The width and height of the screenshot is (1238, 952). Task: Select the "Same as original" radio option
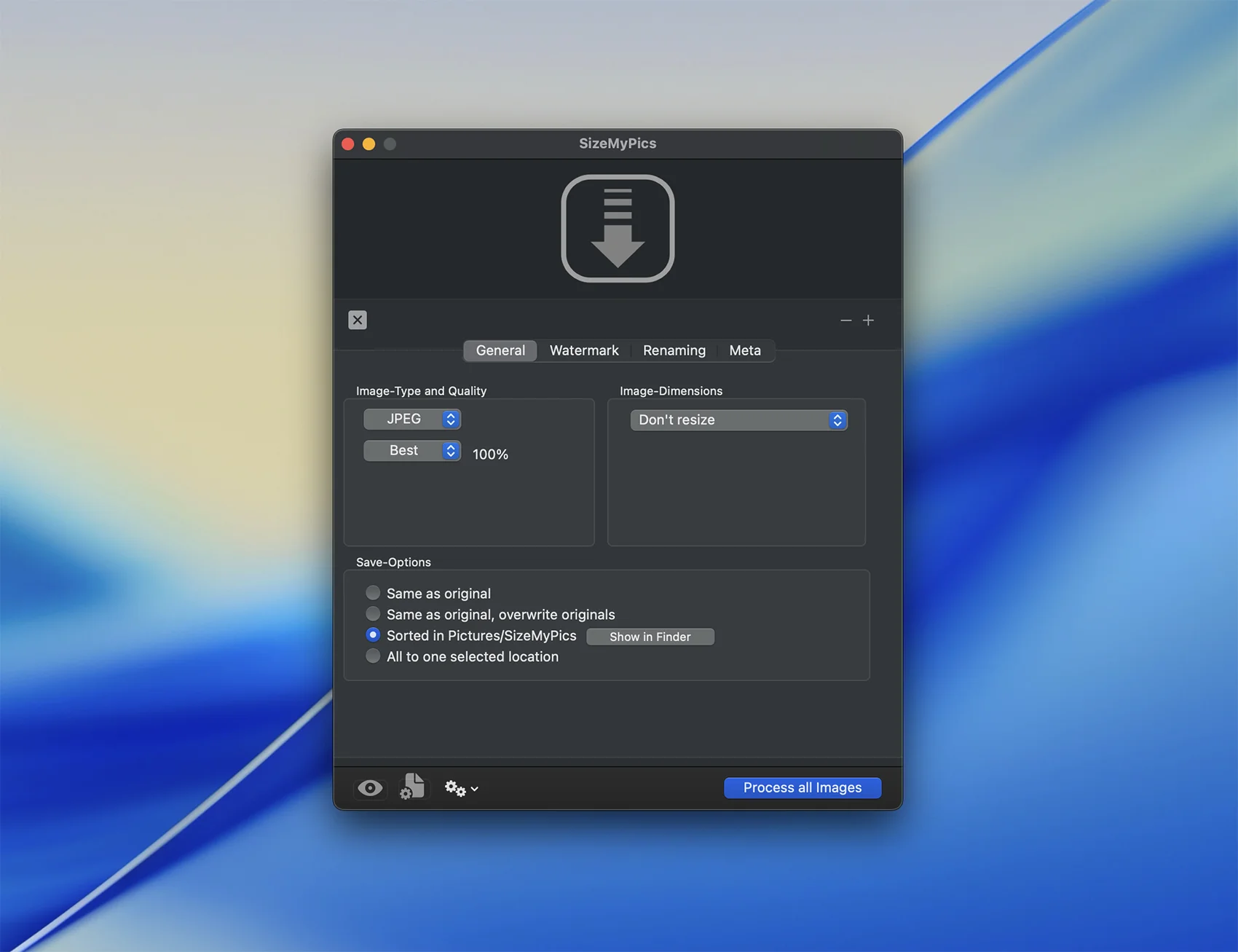click(373, 593)
